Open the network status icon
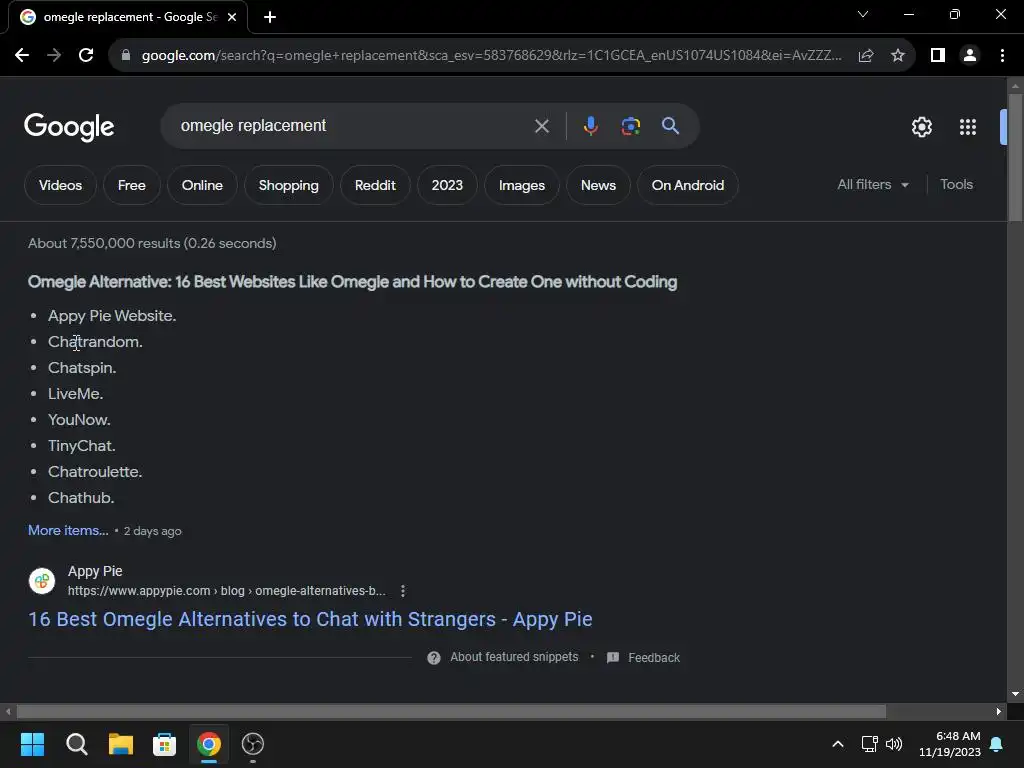 pyautogui.click(x=869, y=744)
